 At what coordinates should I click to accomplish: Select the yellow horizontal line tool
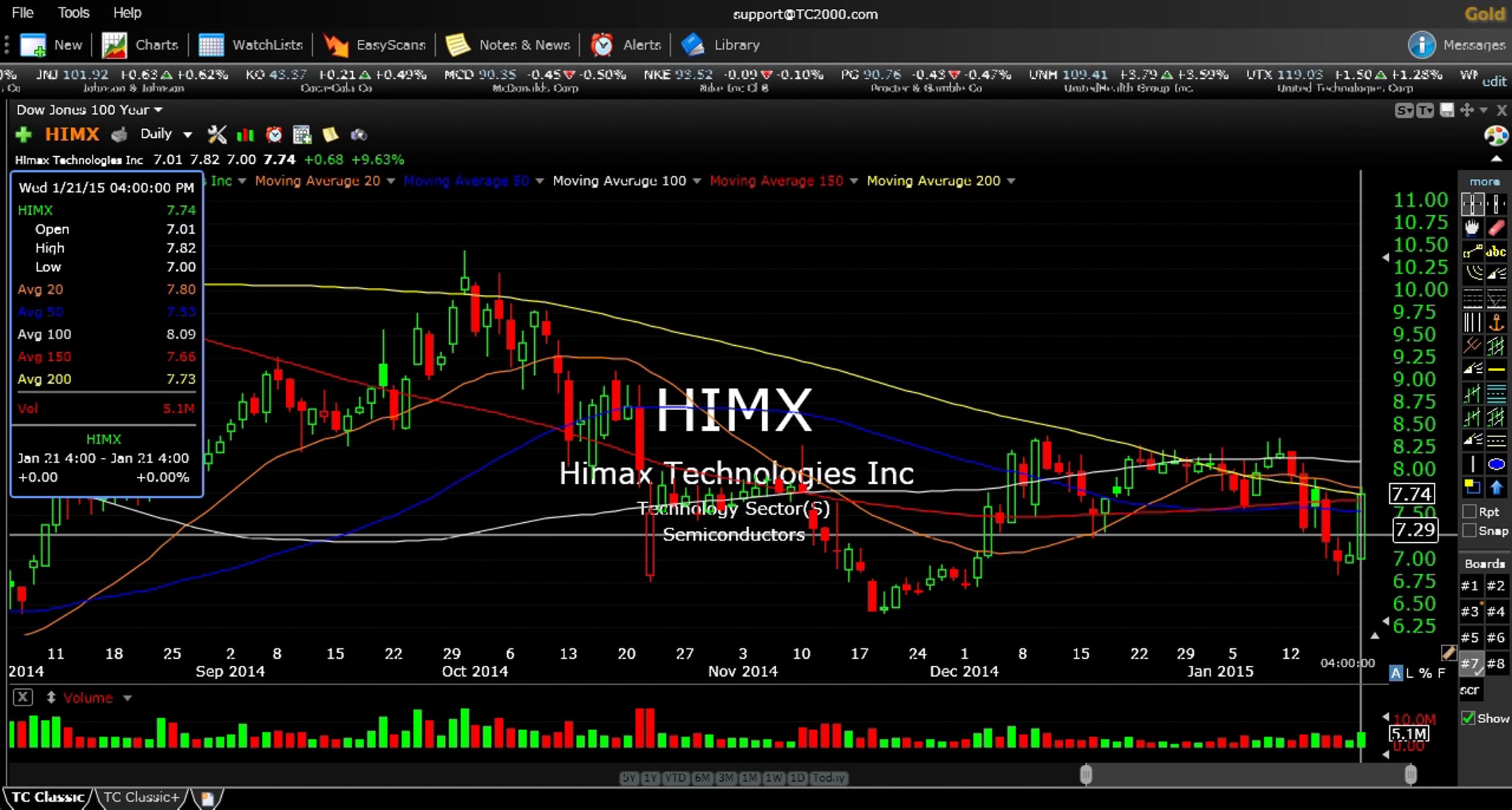click(1497, 370)
